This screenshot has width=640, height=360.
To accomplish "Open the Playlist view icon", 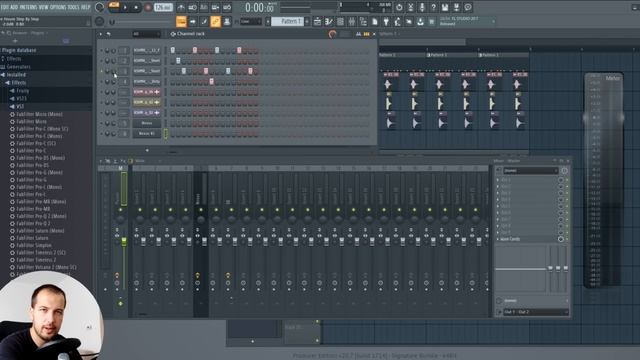I will (x=317, y=22).
